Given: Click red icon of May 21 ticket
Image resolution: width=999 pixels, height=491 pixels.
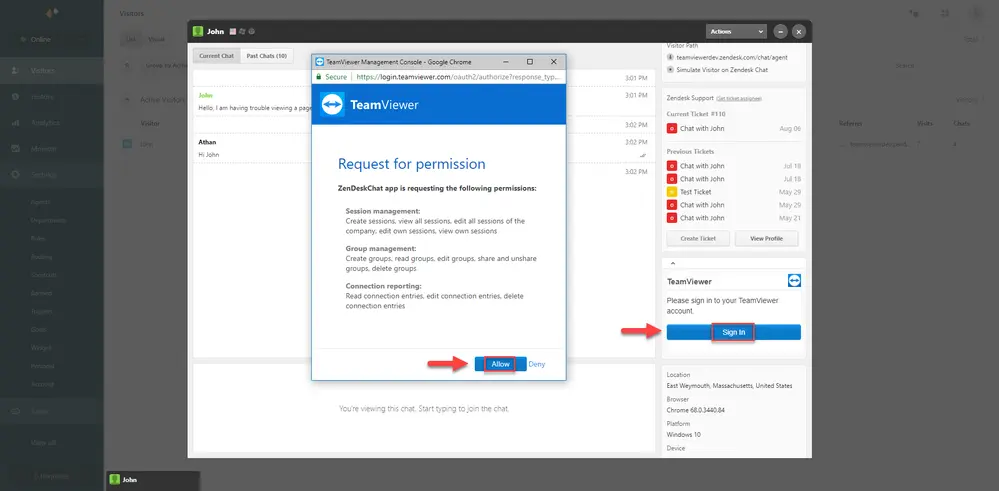Looking at the screenshot, I should (672, 218).
